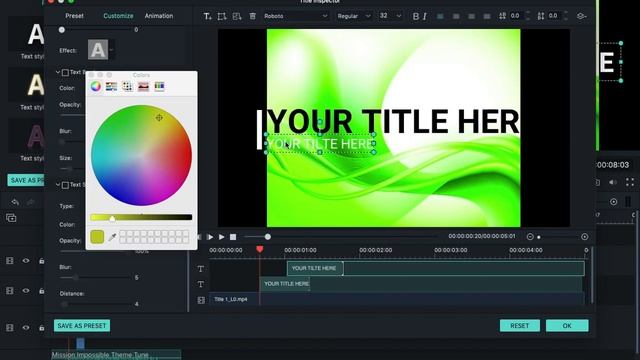640x360 pixels.
Task: Open the font size 32 dropdown
Action: pyautogui.click(x=390, y=16)
